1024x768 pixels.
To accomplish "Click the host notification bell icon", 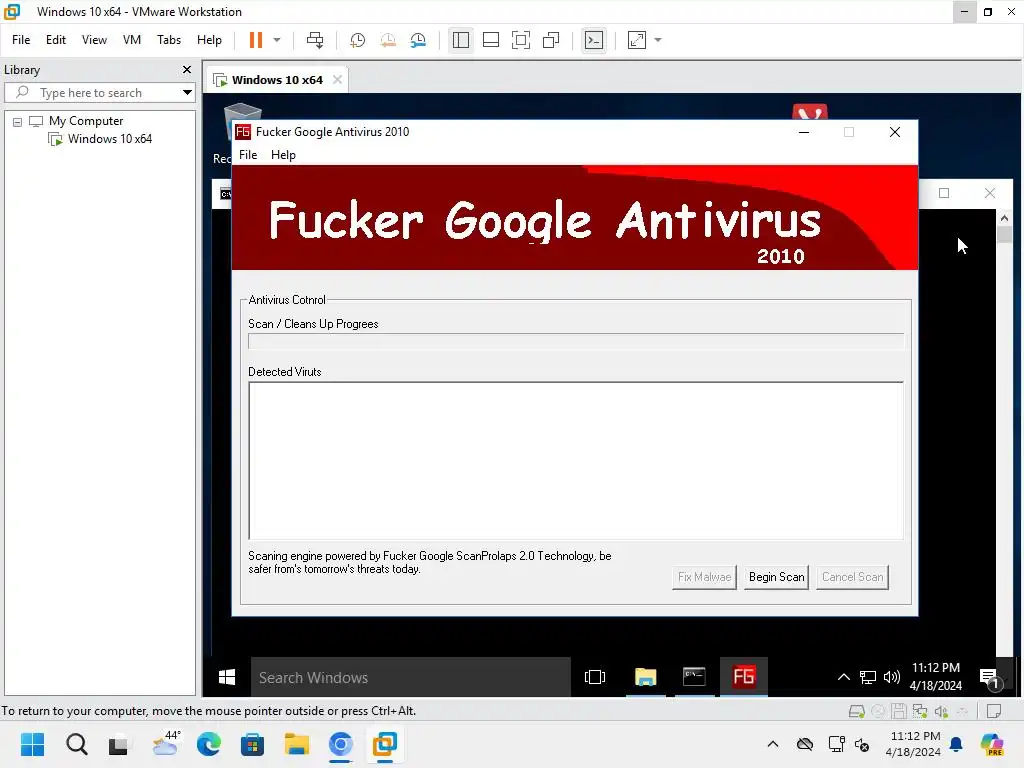I will (956, 744).
